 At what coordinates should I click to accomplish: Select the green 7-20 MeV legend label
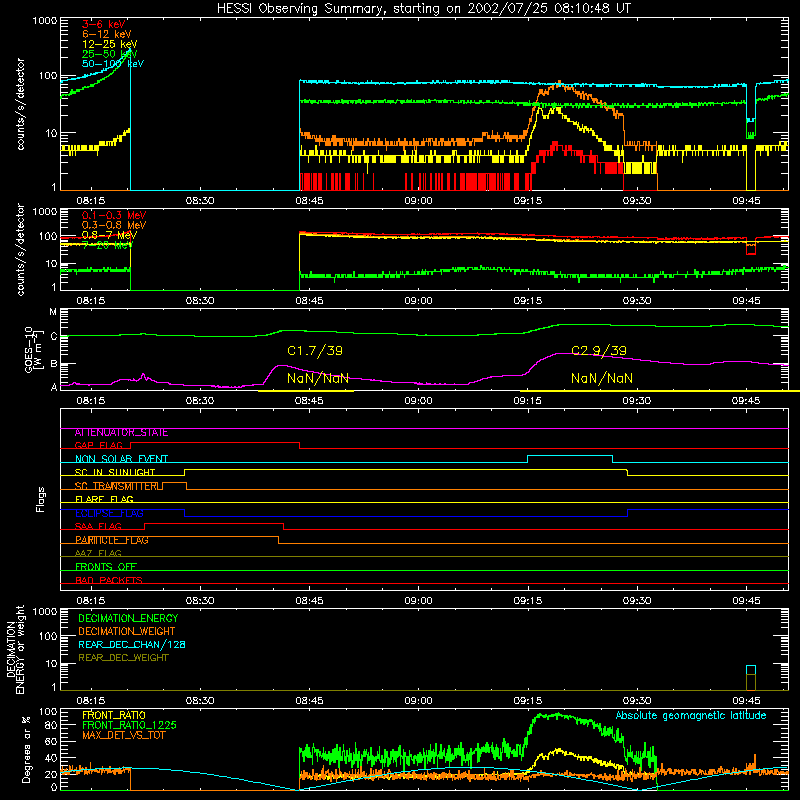click(x=106, y=245)
